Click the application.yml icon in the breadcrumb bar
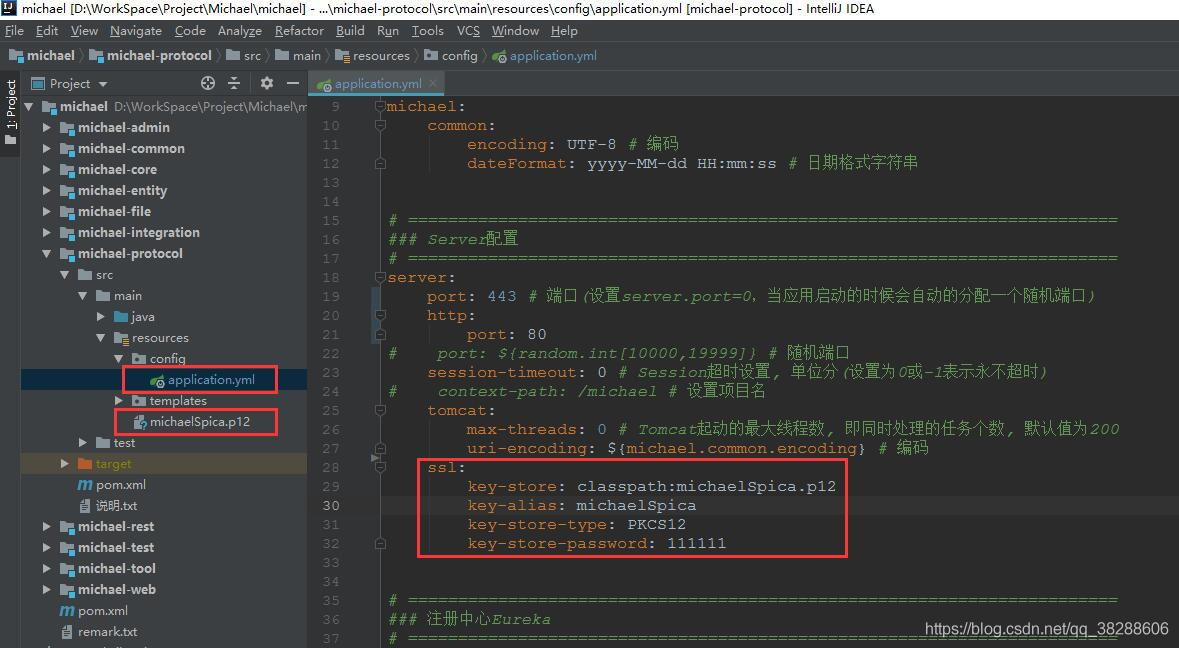The image size is (1179, 648). point(499,56)
